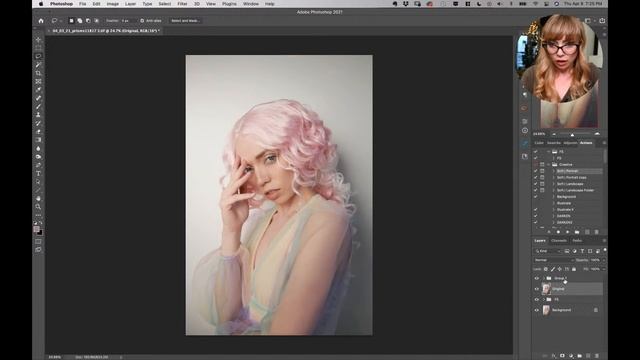This screenshot has width=640, height=360.
Task: Select the Original layer thumbnail
Action: (546, 289)
